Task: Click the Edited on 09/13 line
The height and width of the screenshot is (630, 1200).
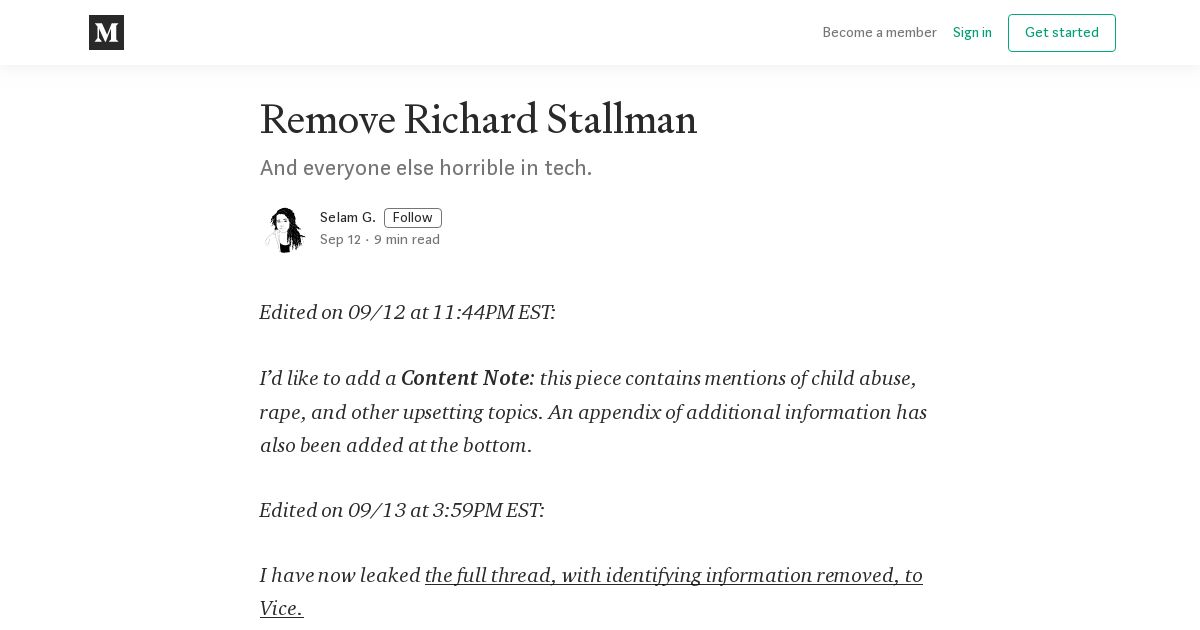Action: (x=402, y=510)
